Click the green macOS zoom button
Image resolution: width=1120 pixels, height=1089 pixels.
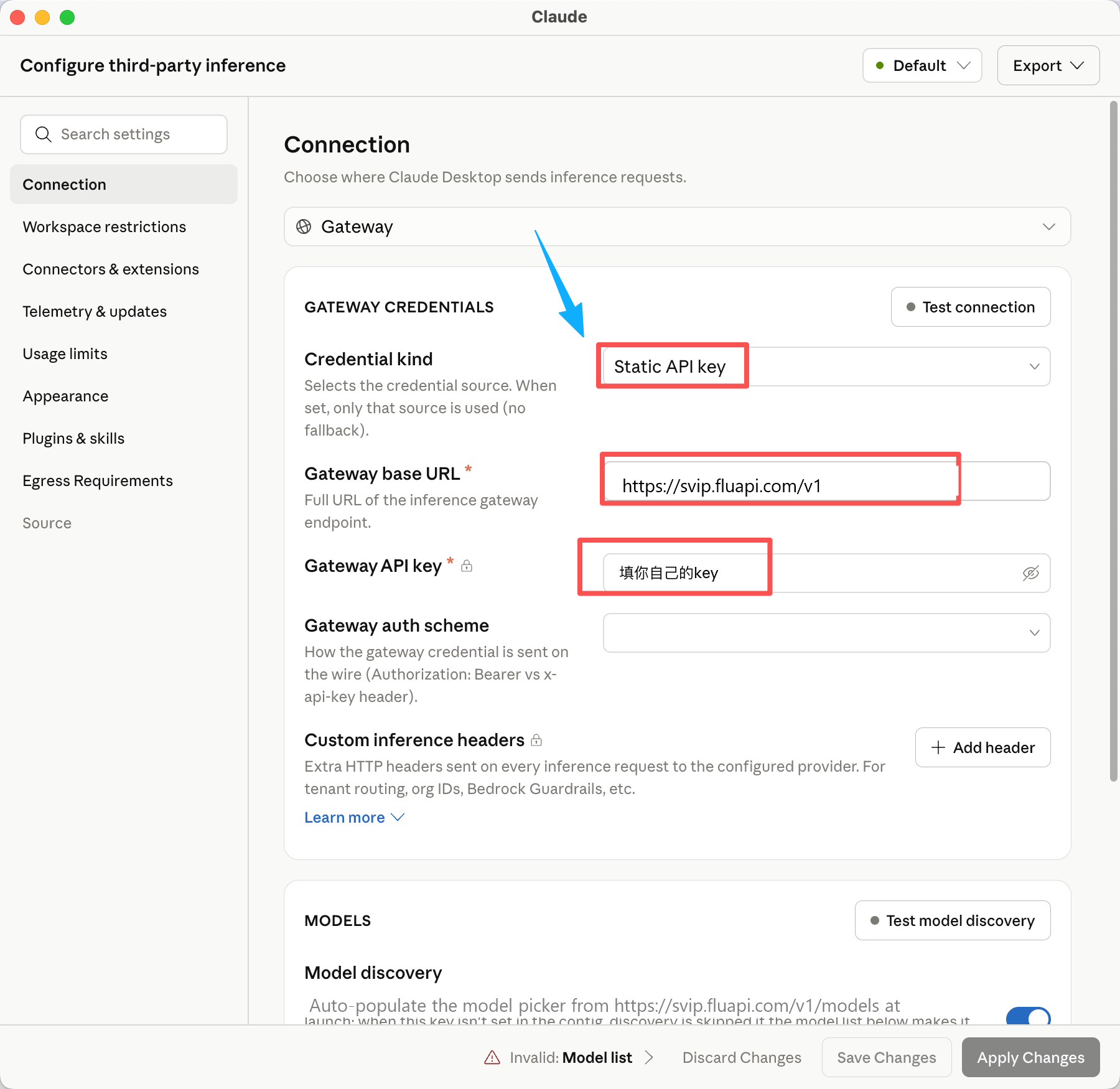[x=67, y=17]
